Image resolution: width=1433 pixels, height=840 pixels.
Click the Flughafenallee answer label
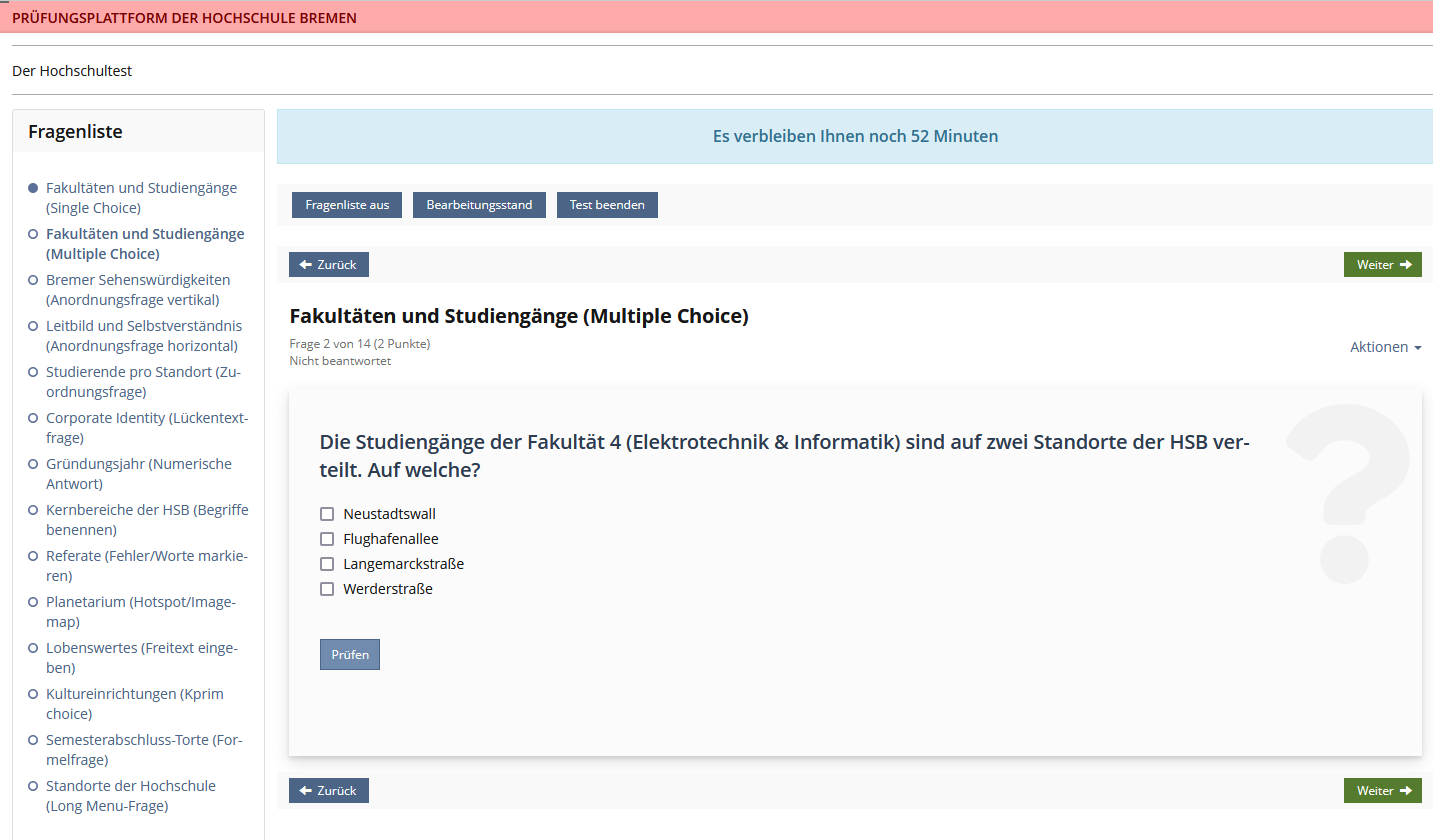point(391,539)
